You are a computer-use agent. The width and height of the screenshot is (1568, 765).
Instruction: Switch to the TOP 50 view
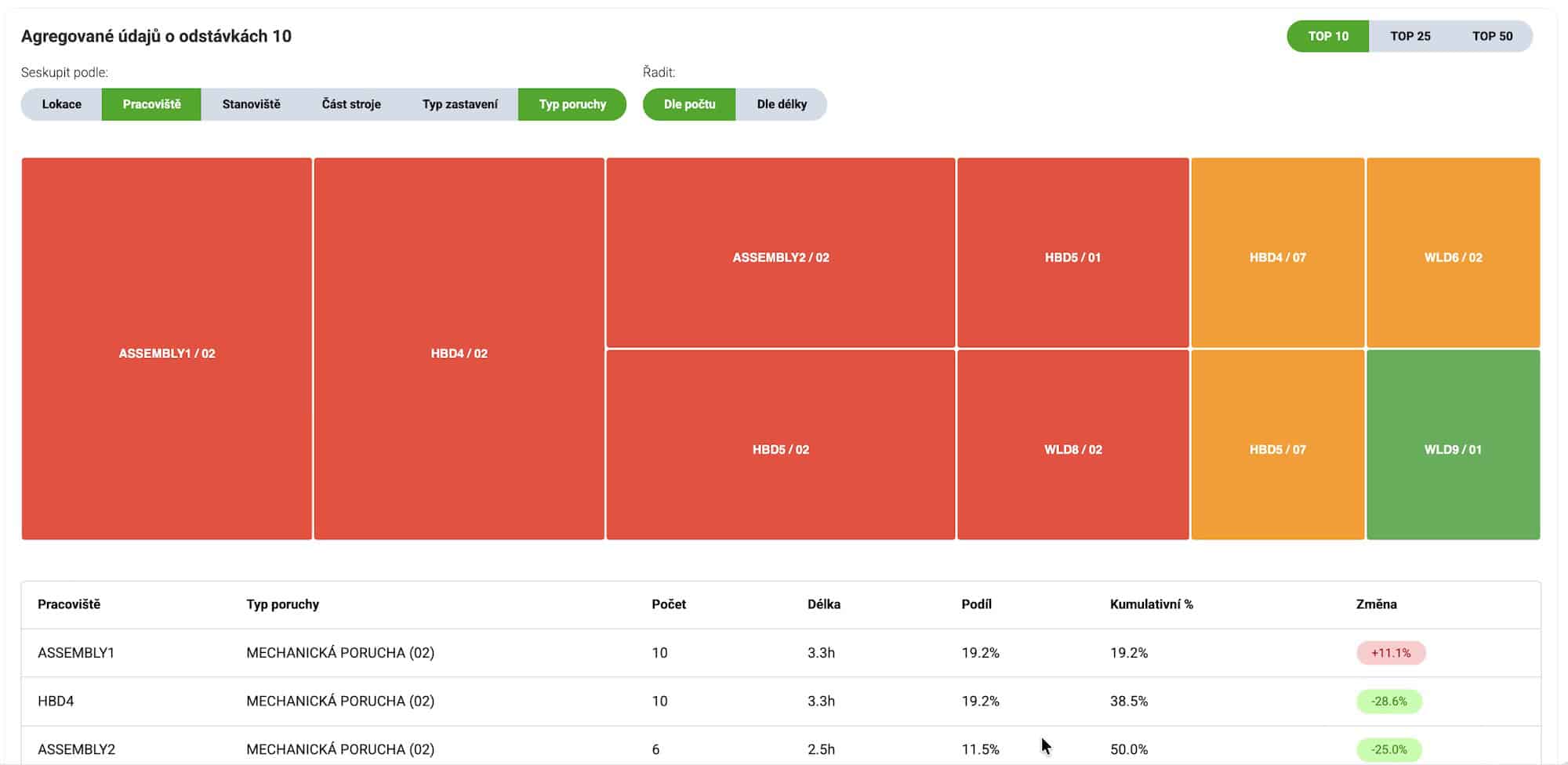point(1494,35)
